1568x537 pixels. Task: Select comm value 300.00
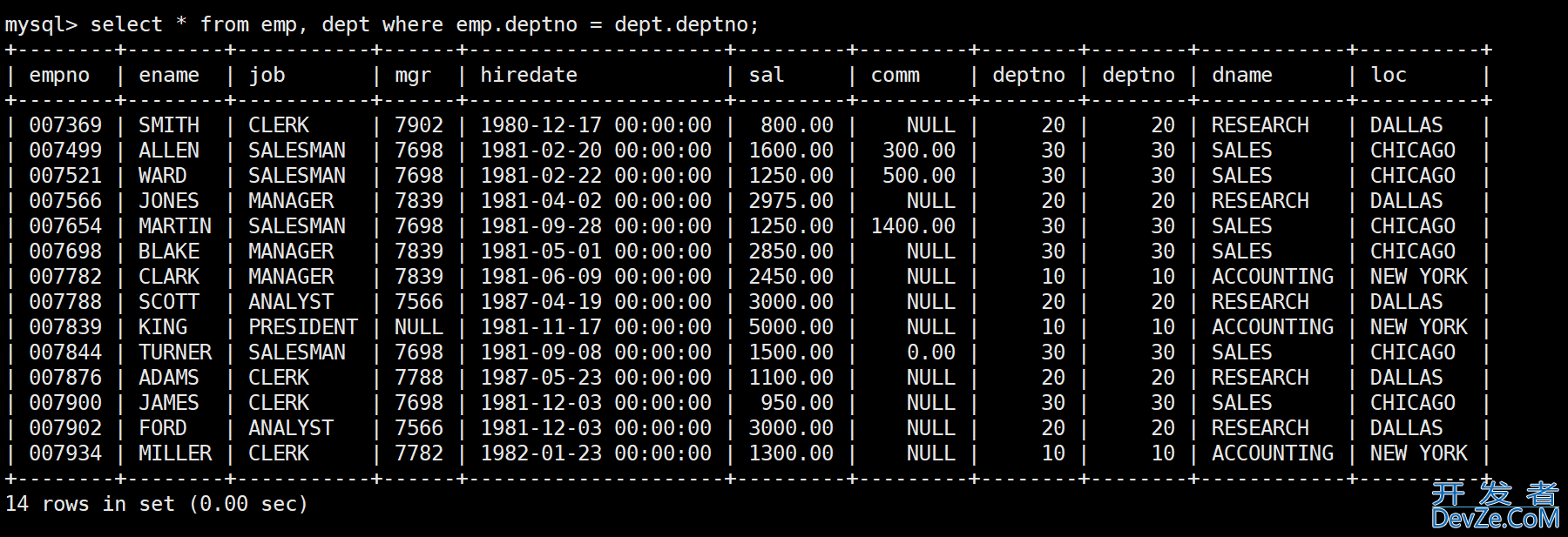pos(919,151)
